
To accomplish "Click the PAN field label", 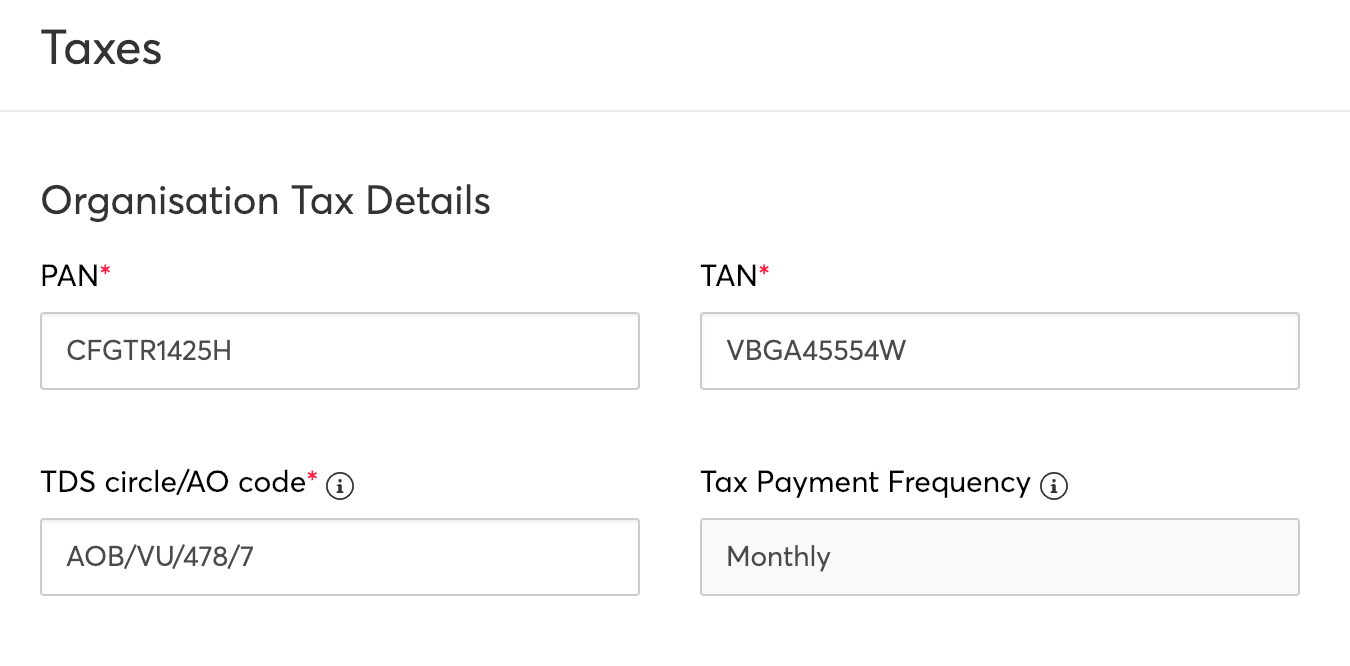I will point(69,277).
